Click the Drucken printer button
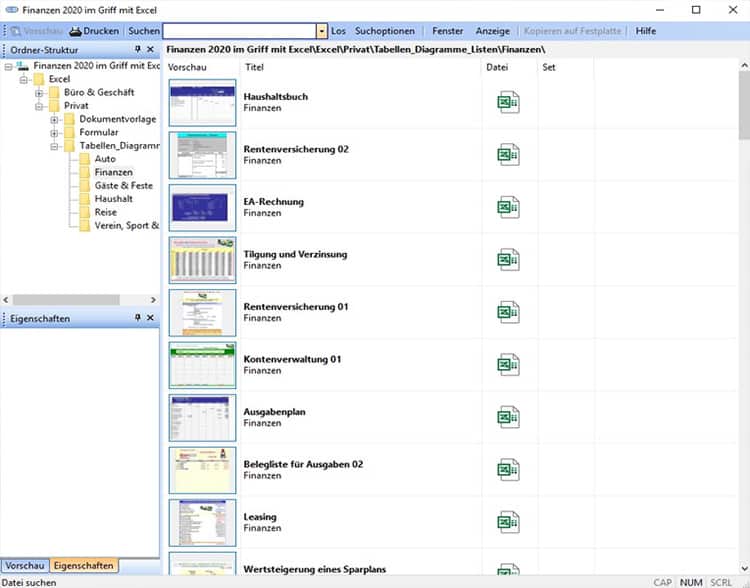 click(x=94, y=31)
